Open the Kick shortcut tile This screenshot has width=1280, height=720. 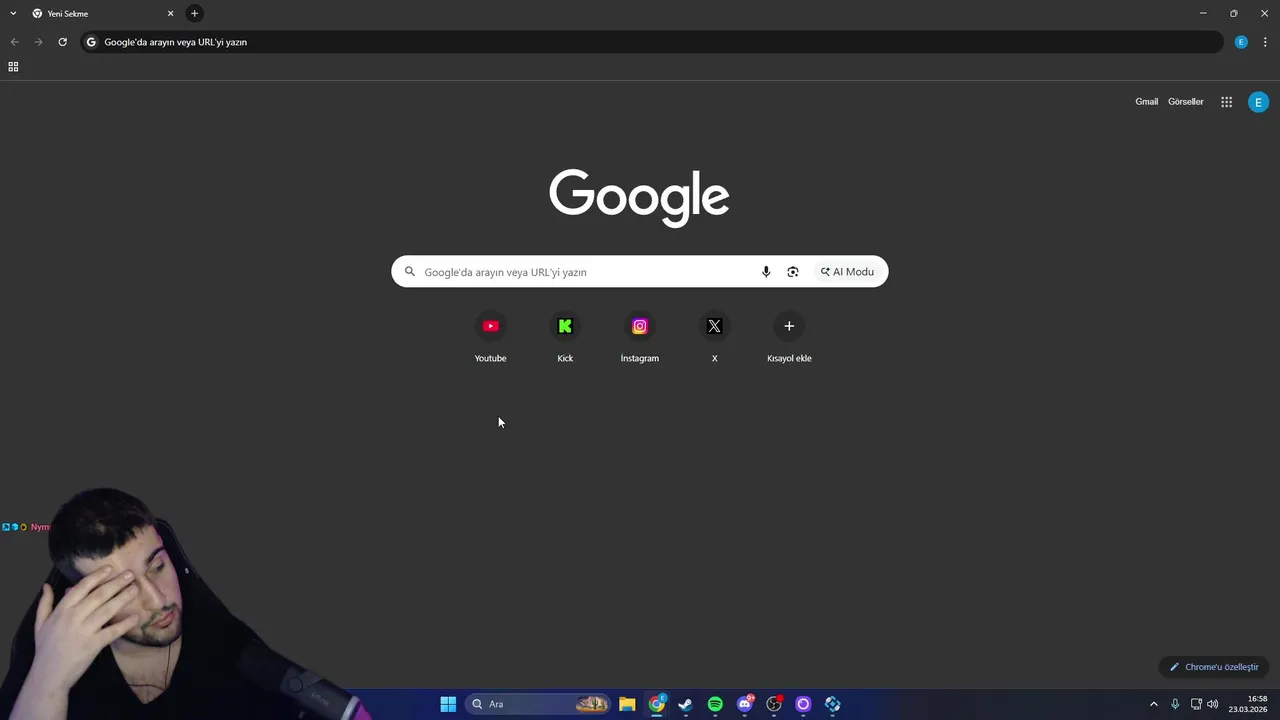click(x=565, y=338)
